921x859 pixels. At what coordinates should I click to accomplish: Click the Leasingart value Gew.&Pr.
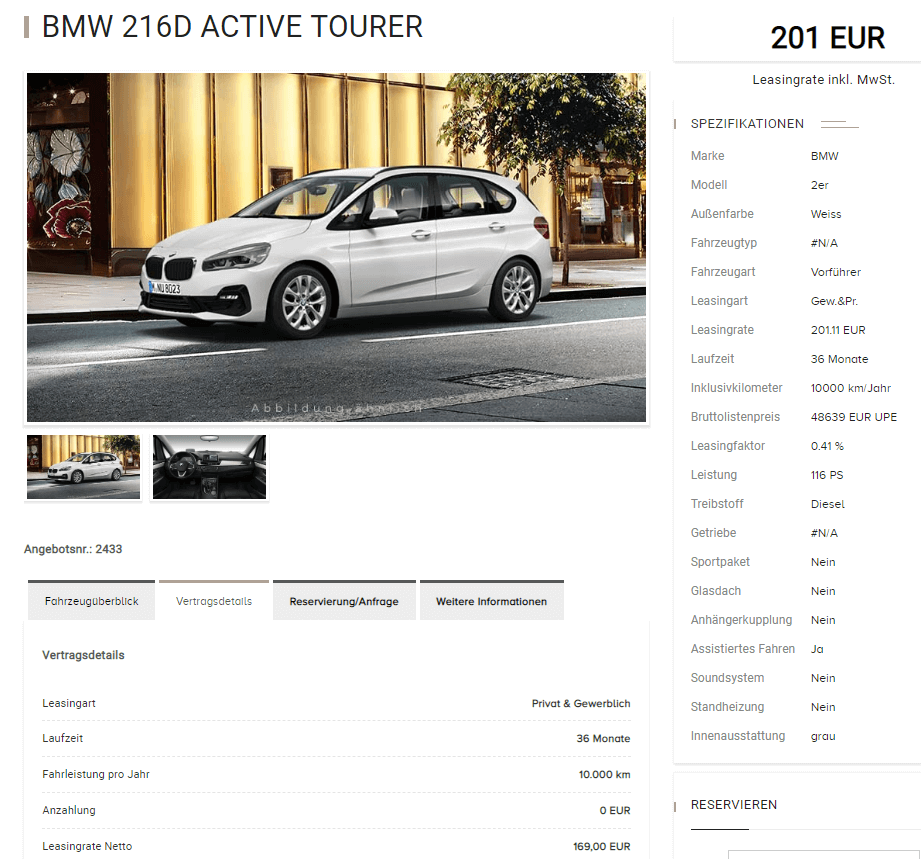tap(834, 301)
